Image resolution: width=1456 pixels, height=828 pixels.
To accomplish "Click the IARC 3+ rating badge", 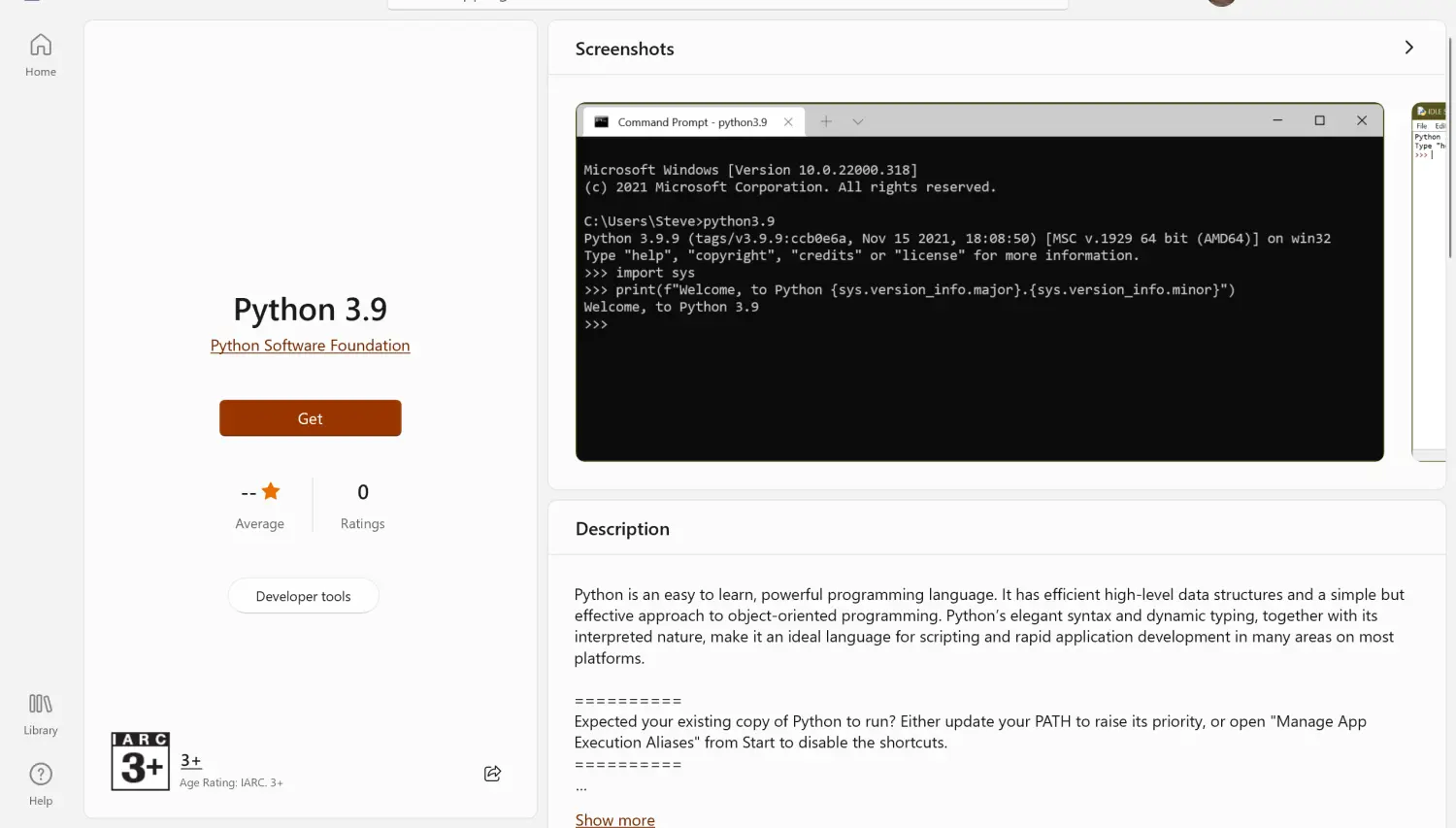I will pos(140,761).
